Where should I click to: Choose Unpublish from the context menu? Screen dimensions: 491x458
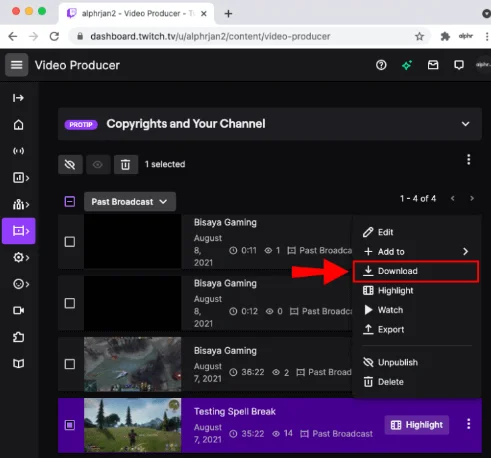click(416, 362)
